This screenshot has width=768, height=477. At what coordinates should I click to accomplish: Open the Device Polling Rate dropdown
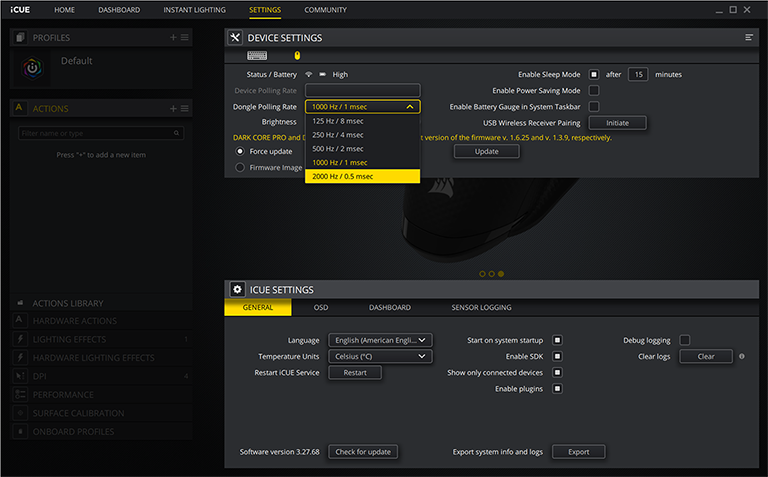click(362, 91)
